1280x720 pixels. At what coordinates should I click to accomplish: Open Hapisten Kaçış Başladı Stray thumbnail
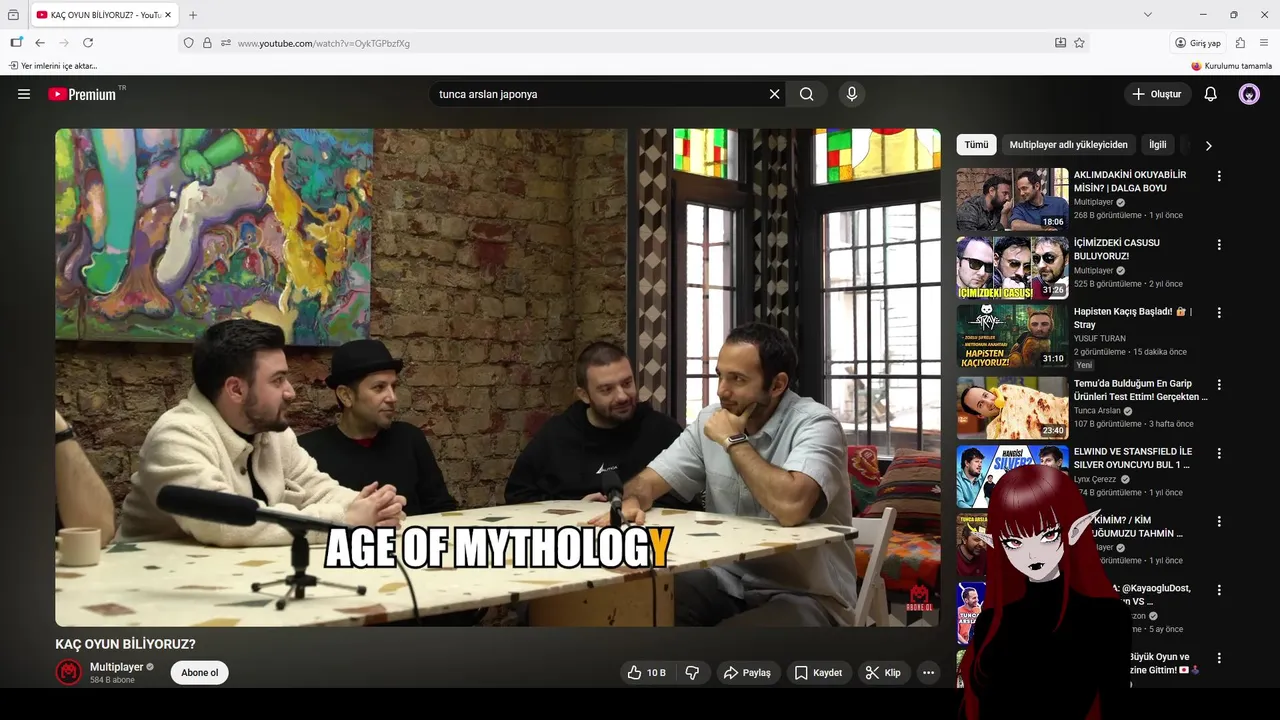tap(1012, 336)
